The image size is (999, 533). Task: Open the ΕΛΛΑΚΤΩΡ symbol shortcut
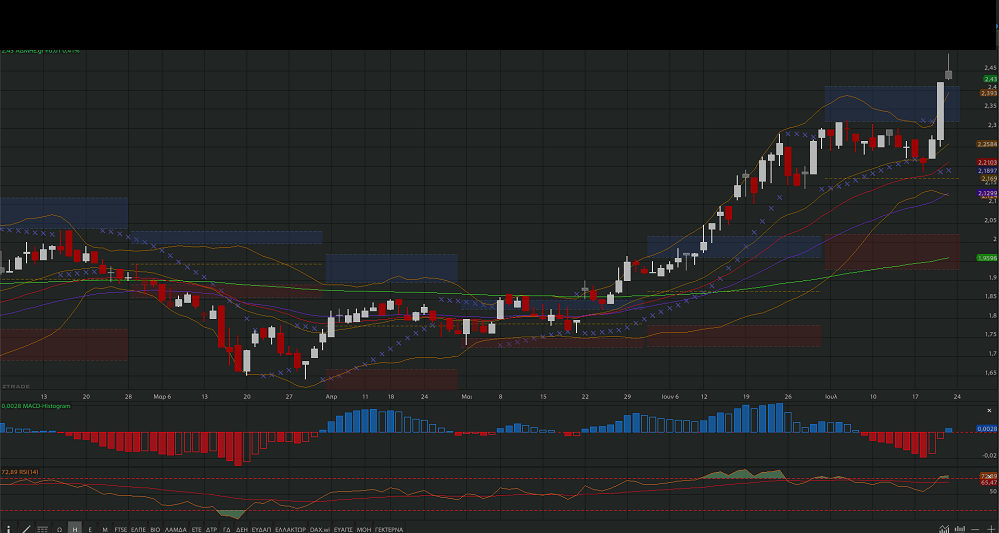[291, 529]
